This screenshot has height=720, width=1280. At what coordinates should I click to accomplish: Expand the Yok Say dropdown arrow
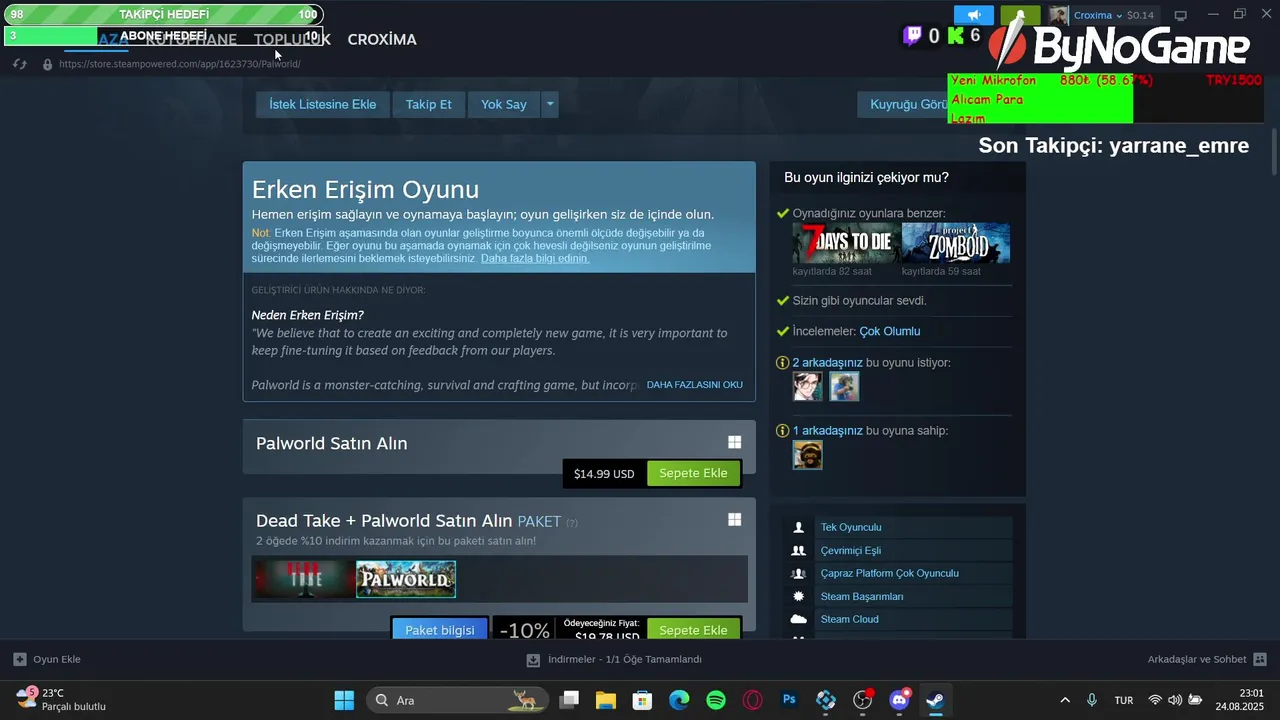pyautogui.click(x=549, y=104)
